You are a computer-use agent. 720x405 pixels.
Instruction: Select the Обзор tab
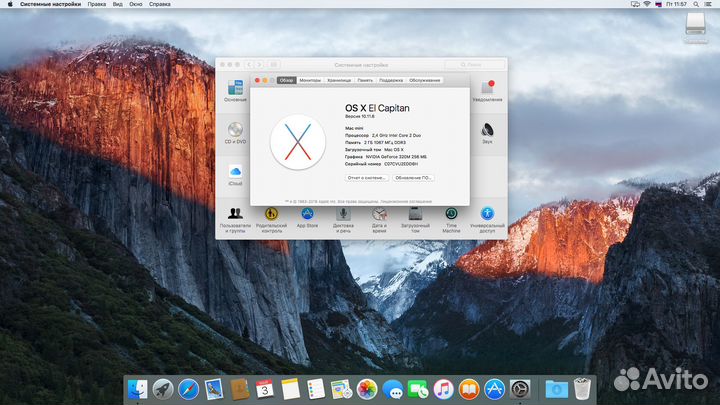tap(287, 80)
